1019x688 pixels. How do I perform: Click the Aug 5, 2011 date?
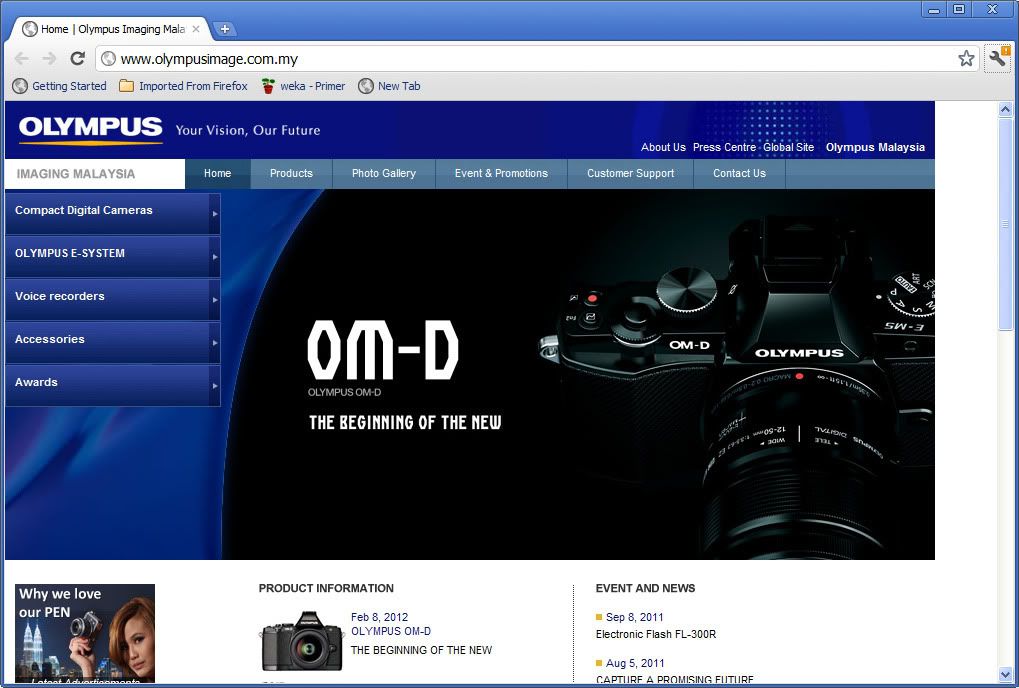(635, 663)
